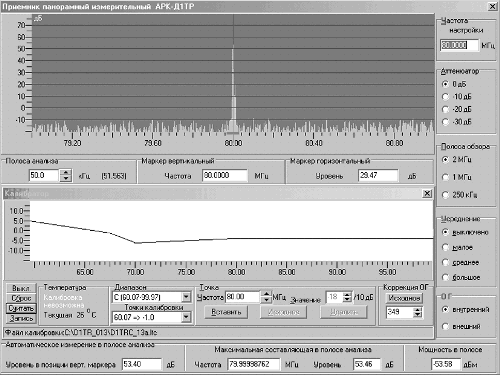Focus the Частота настройки input field

coord(459,45)
